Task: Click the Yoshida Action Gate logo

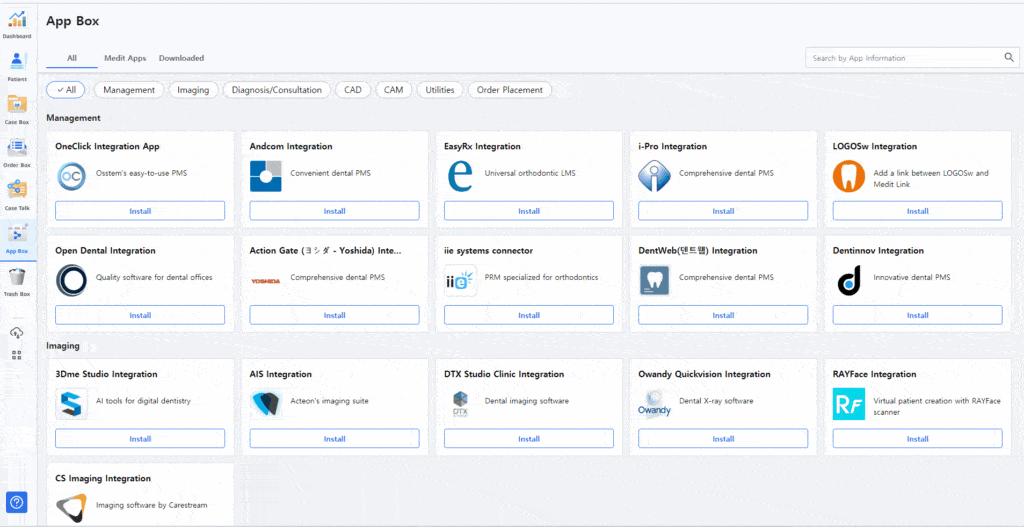Action: [x=266, y=281]
